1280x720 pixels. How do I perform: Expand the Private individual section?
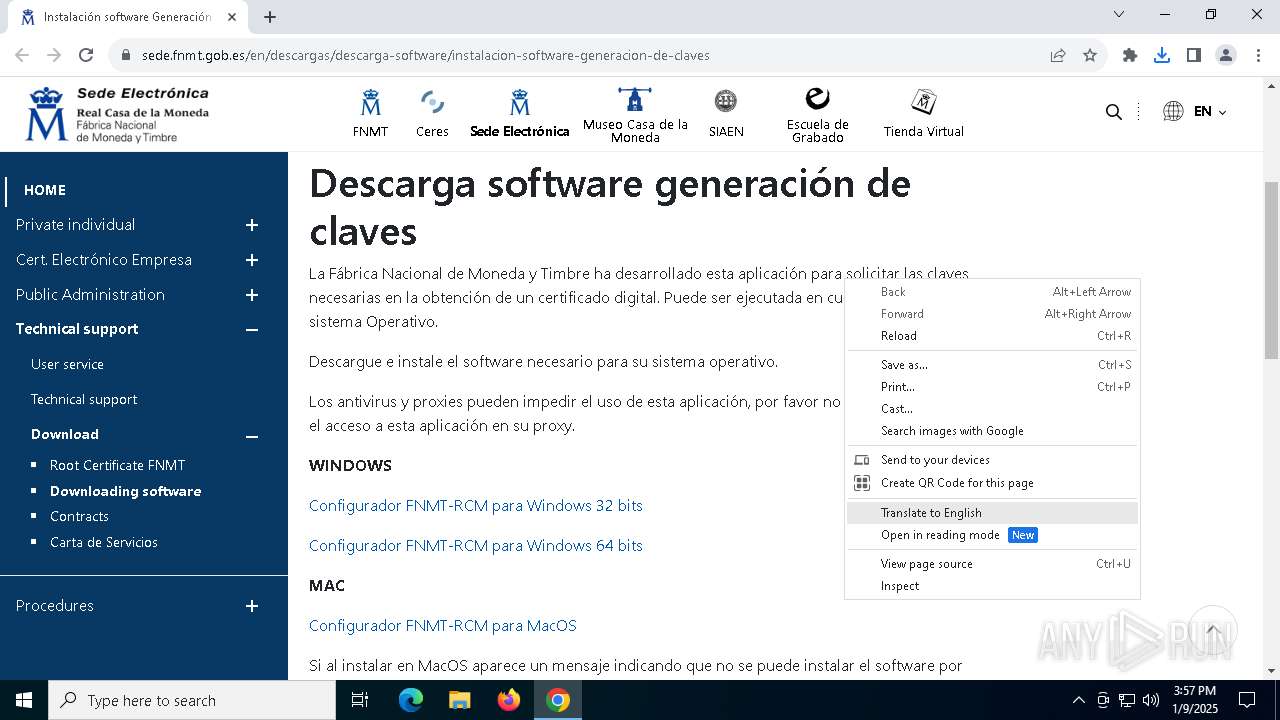pos(252,225)
